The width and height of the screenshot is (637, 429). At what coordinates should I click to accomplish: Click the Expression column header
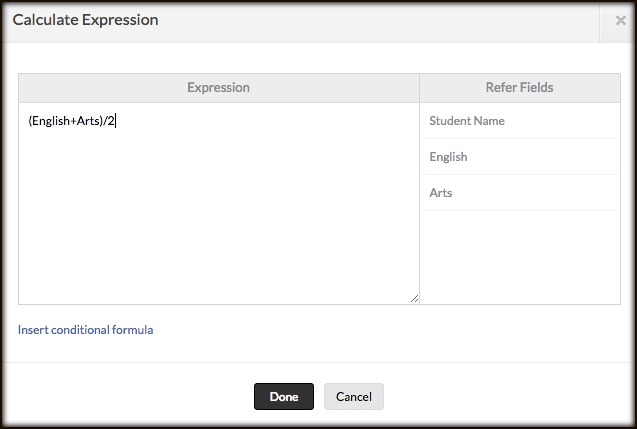click(218, 88)
